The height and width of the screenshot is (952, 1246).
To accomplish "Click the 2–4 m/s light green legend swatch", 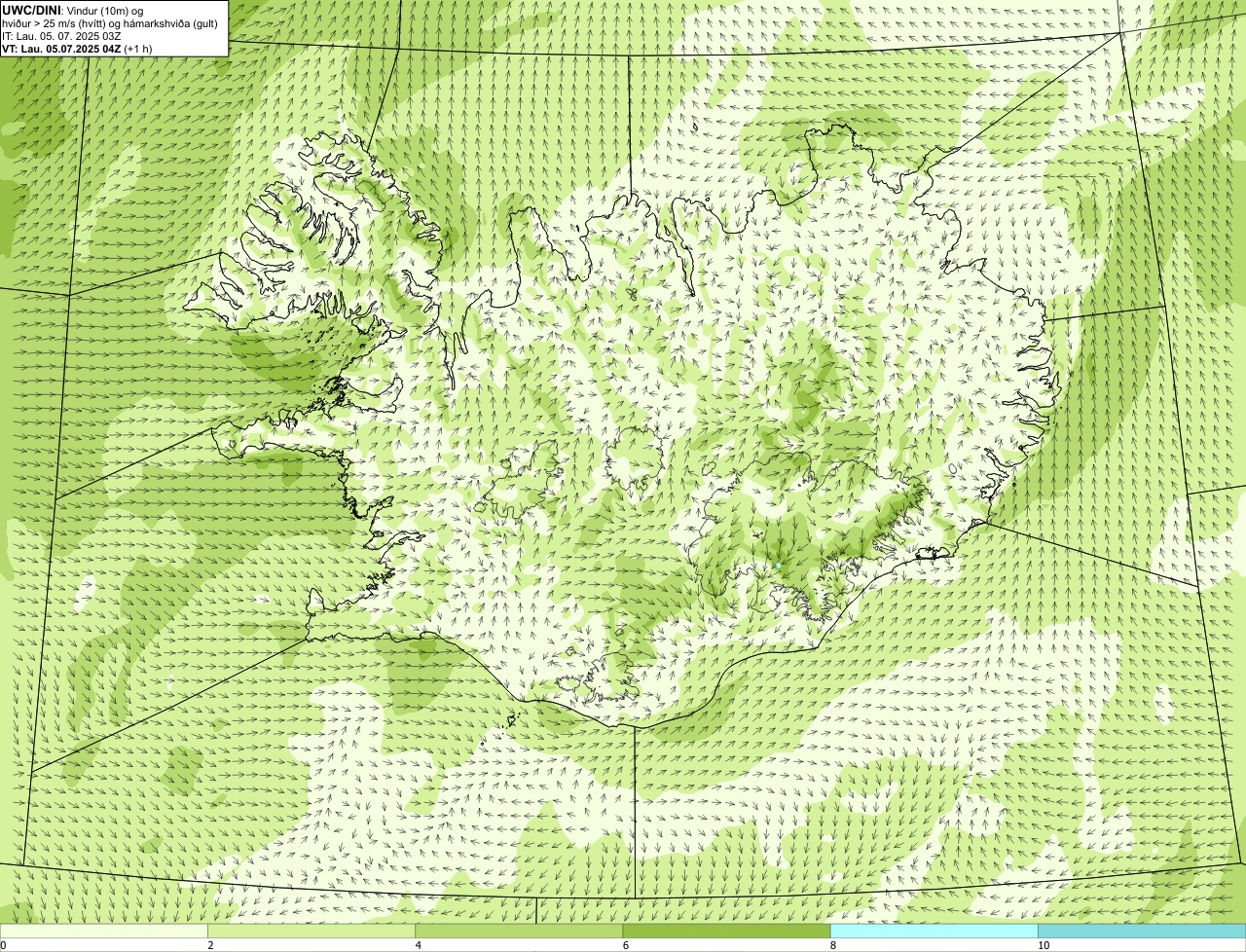I will click(x=311, y=931).
